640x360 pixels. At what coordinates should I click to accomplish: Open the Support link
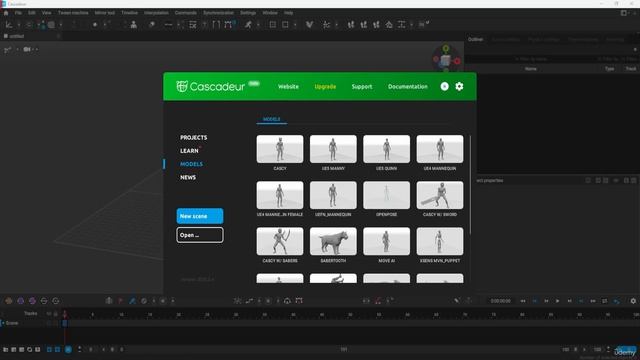(362, 87)
